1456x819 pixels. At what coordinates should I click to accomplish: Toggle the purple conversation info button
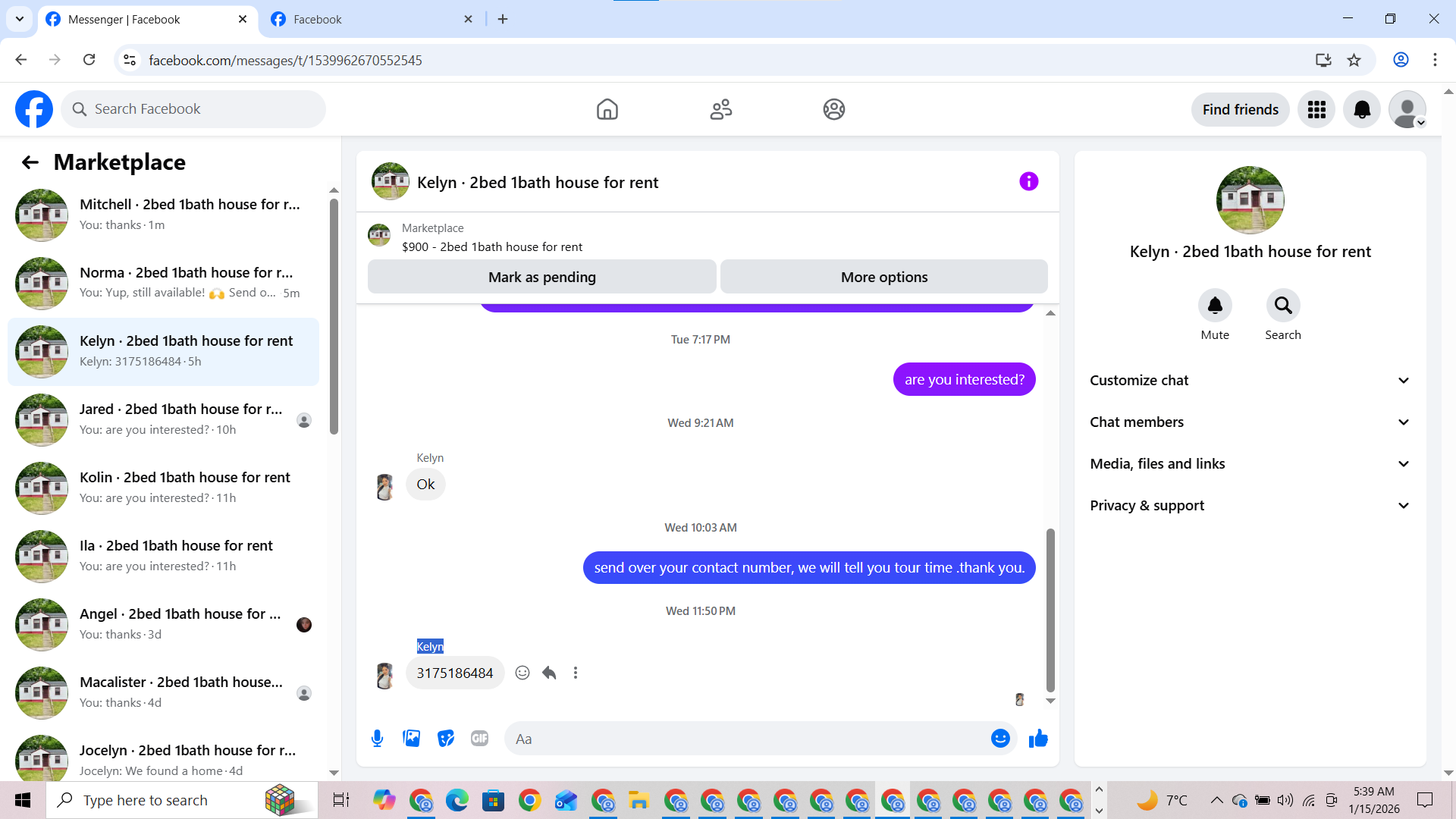[x=1028, y=181]
